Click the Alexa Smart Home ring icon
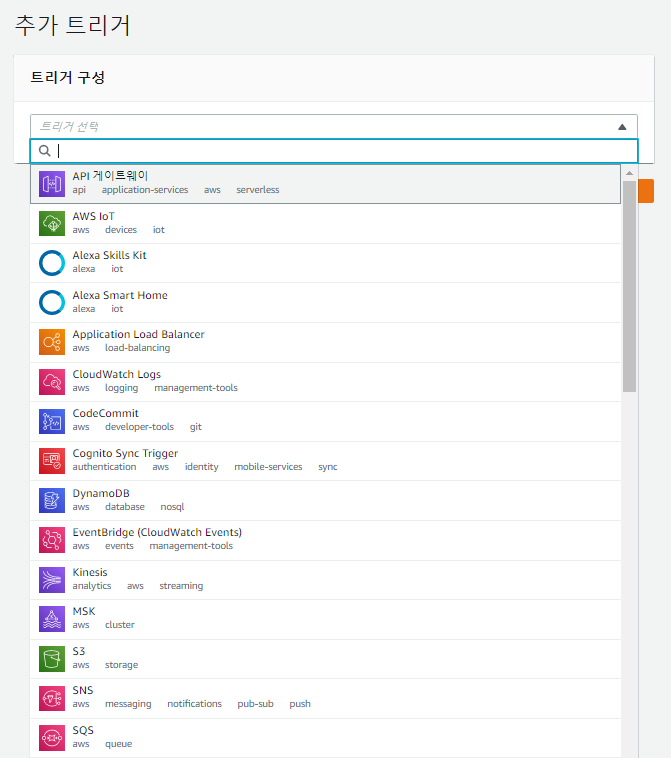671x758 pixels. (x=52, y=303)
